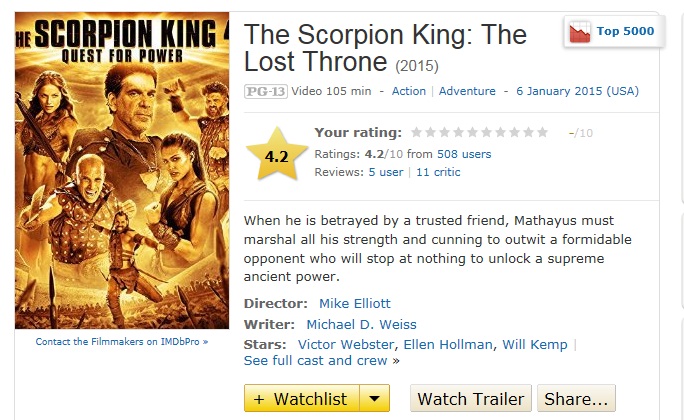Open Contact the Filmmakers on IMDbPro
684x420 pixels.
(122, 342)
